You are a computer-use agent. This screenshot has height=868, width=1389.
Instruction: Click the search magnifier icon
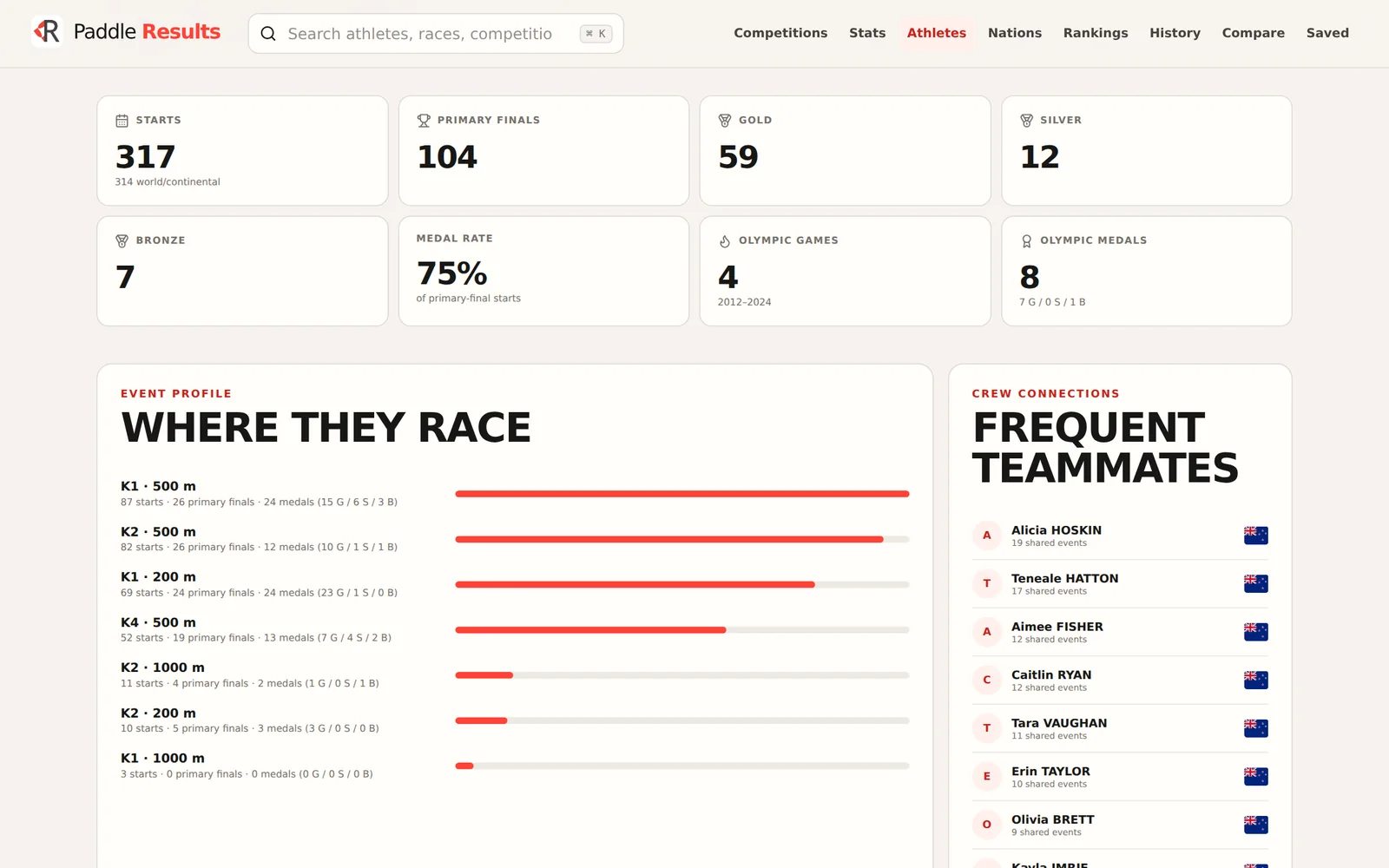pyautogui.click(x=268, y=34)
